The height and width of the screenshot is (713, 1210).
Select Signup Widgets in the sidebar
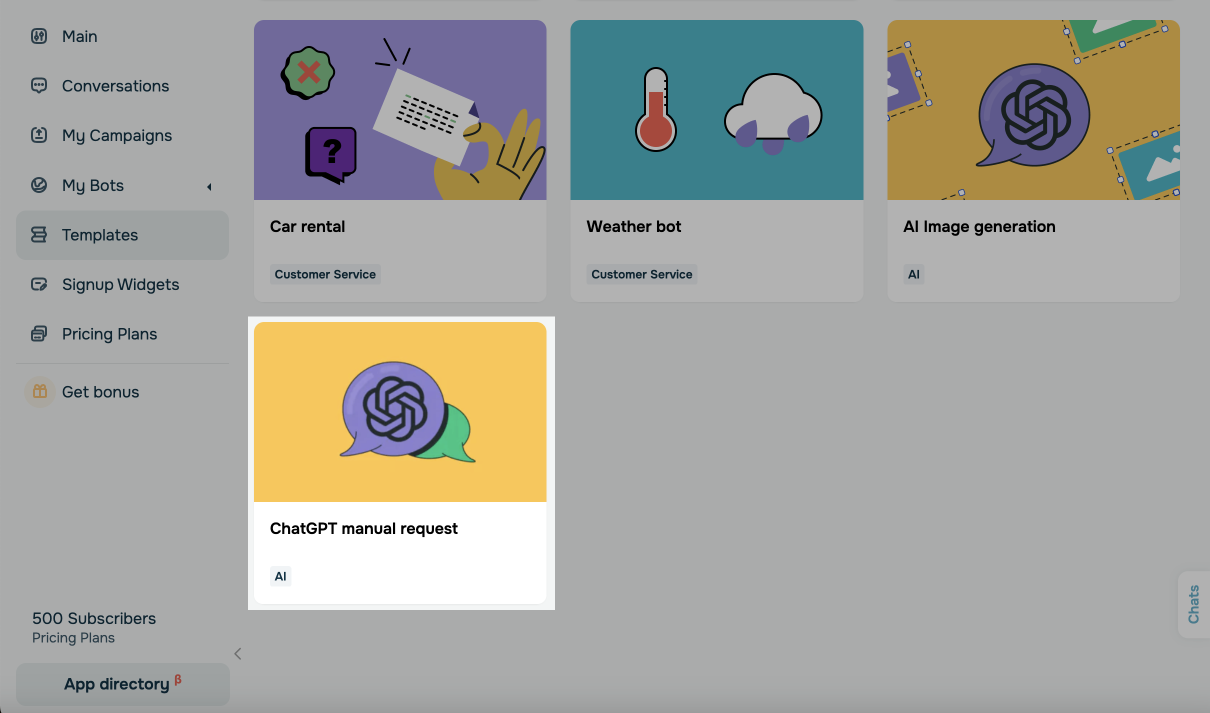coord(122,284)
